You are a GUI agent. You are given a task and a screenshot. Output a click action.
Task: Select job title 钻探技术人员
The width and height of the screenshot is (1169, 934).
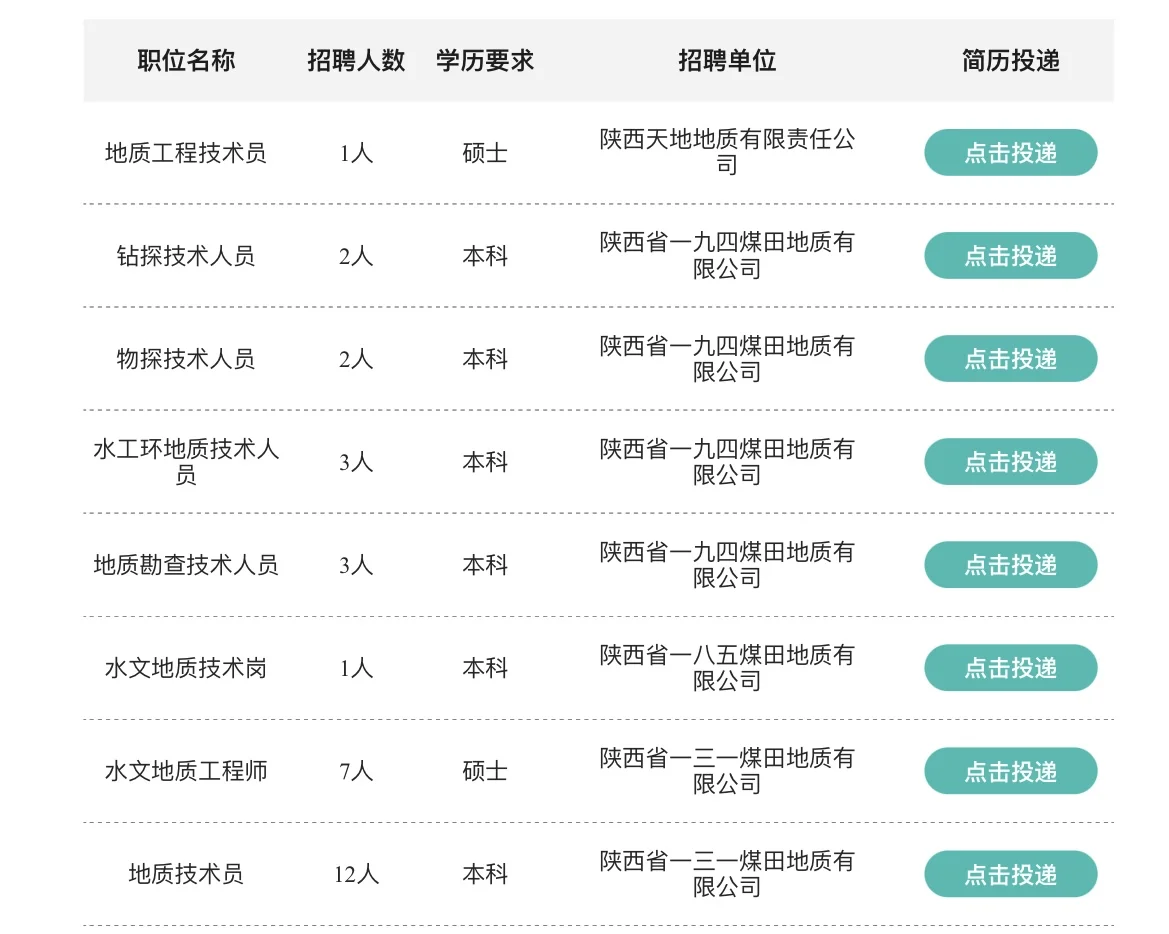pos(186,256)
